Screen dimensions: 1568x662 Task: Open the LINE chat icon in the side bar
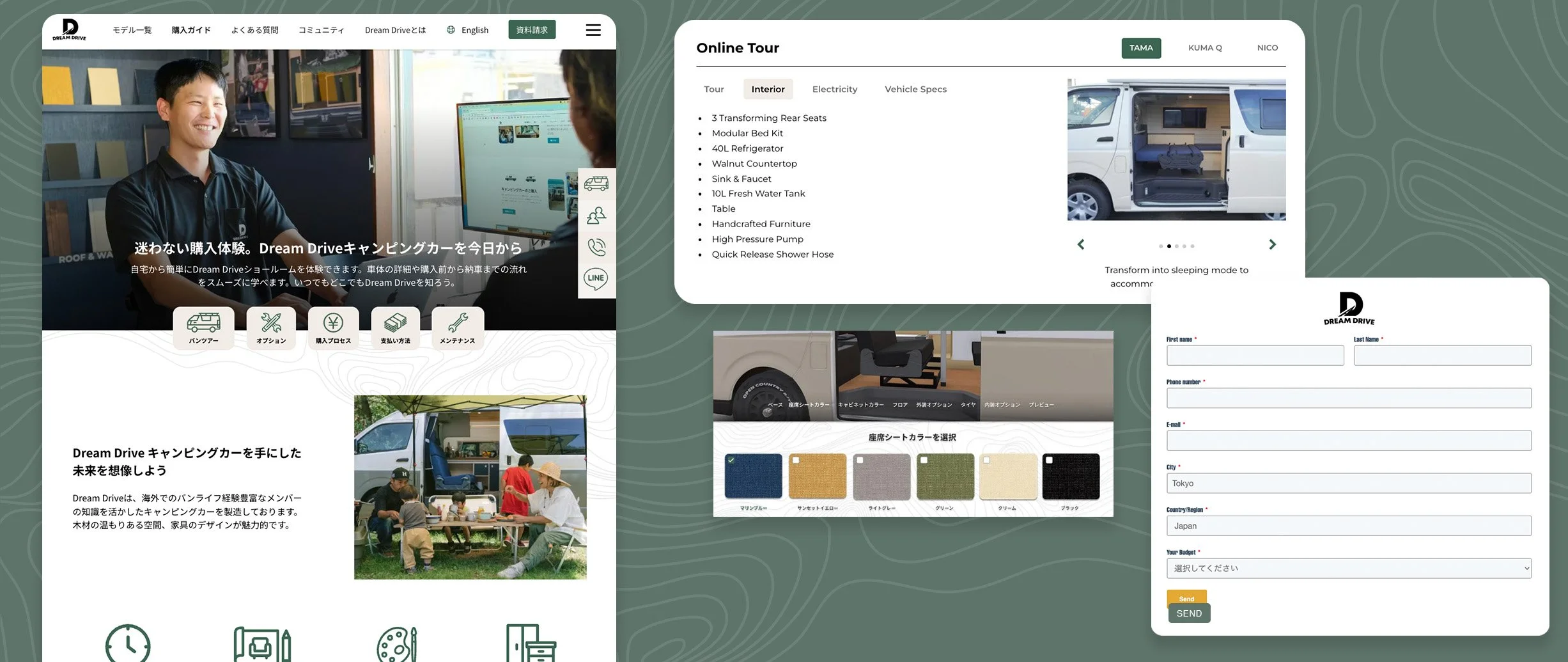coord(596,279)
